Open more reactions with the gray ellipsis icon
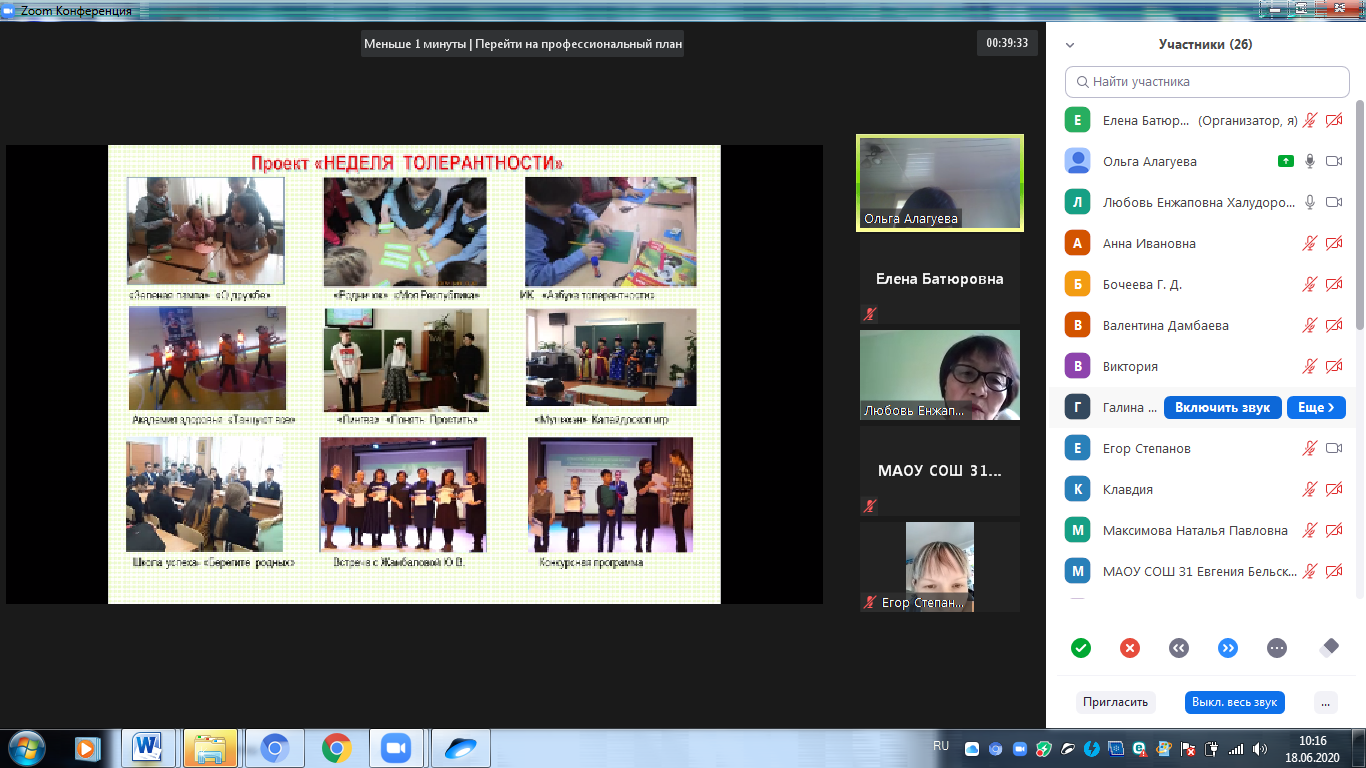 coord(1277,648)
